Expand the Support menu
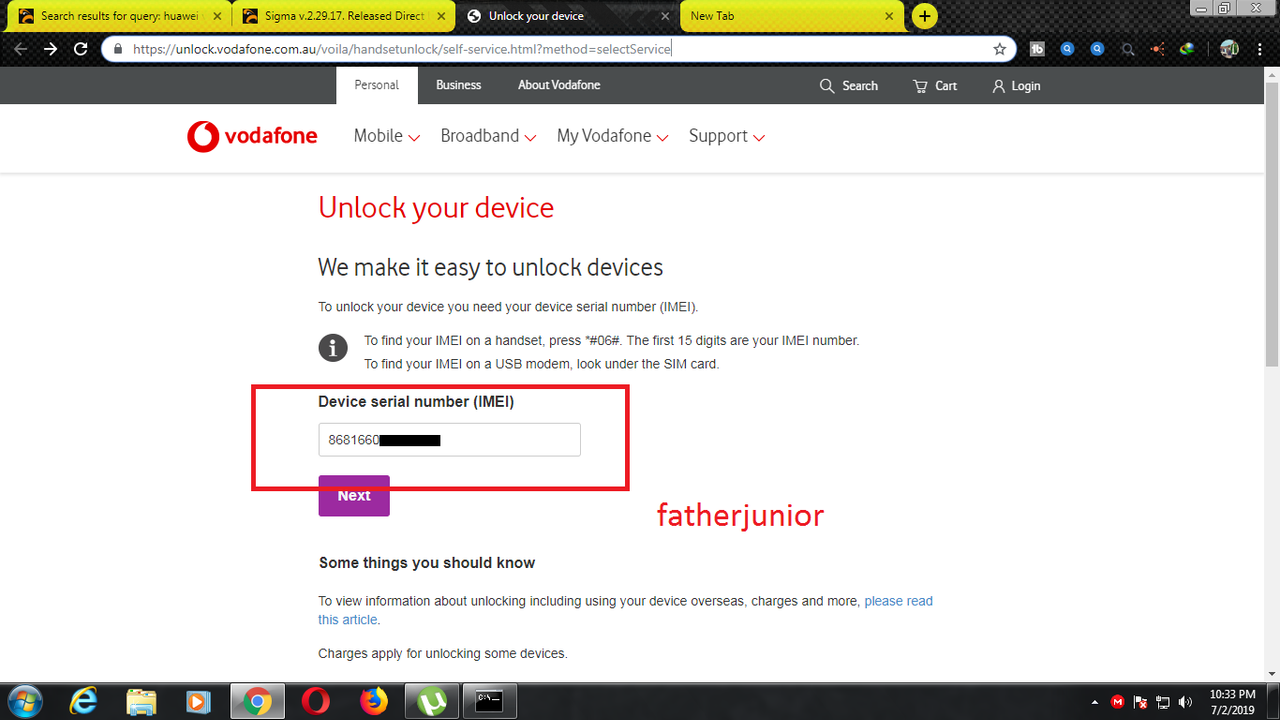1280x720 pixels. (727, 136)
